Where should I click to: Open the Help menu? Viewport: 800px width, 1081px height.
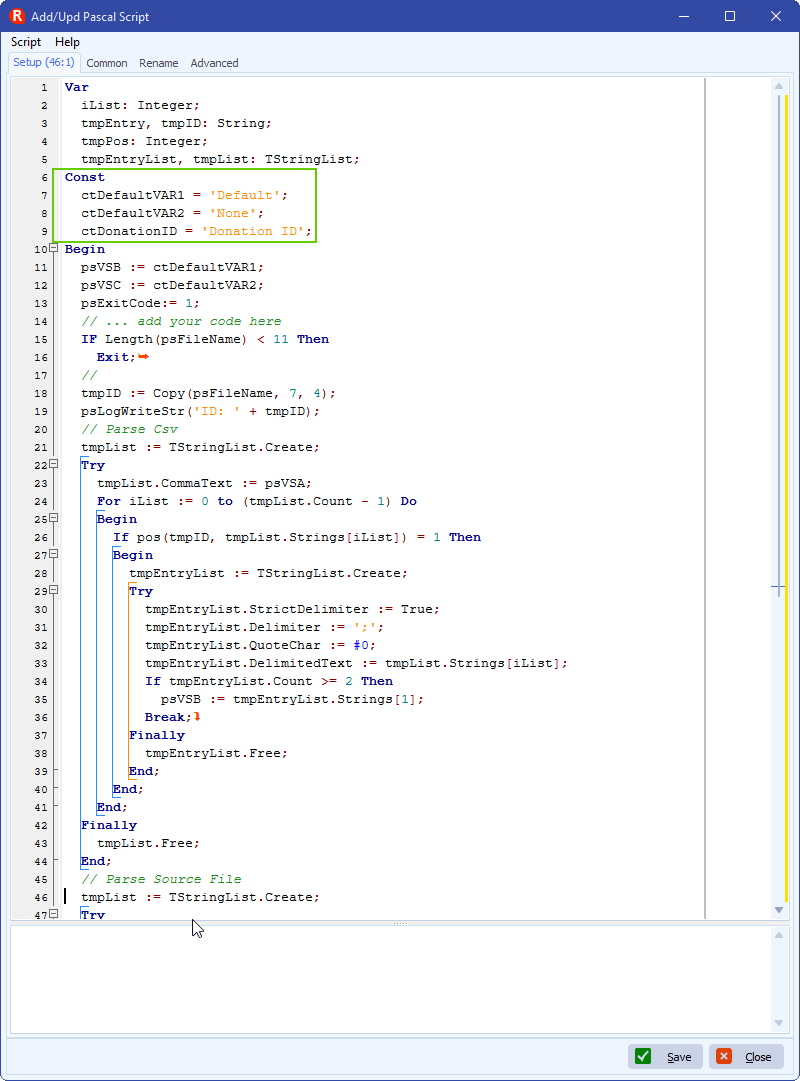[67, 42]
